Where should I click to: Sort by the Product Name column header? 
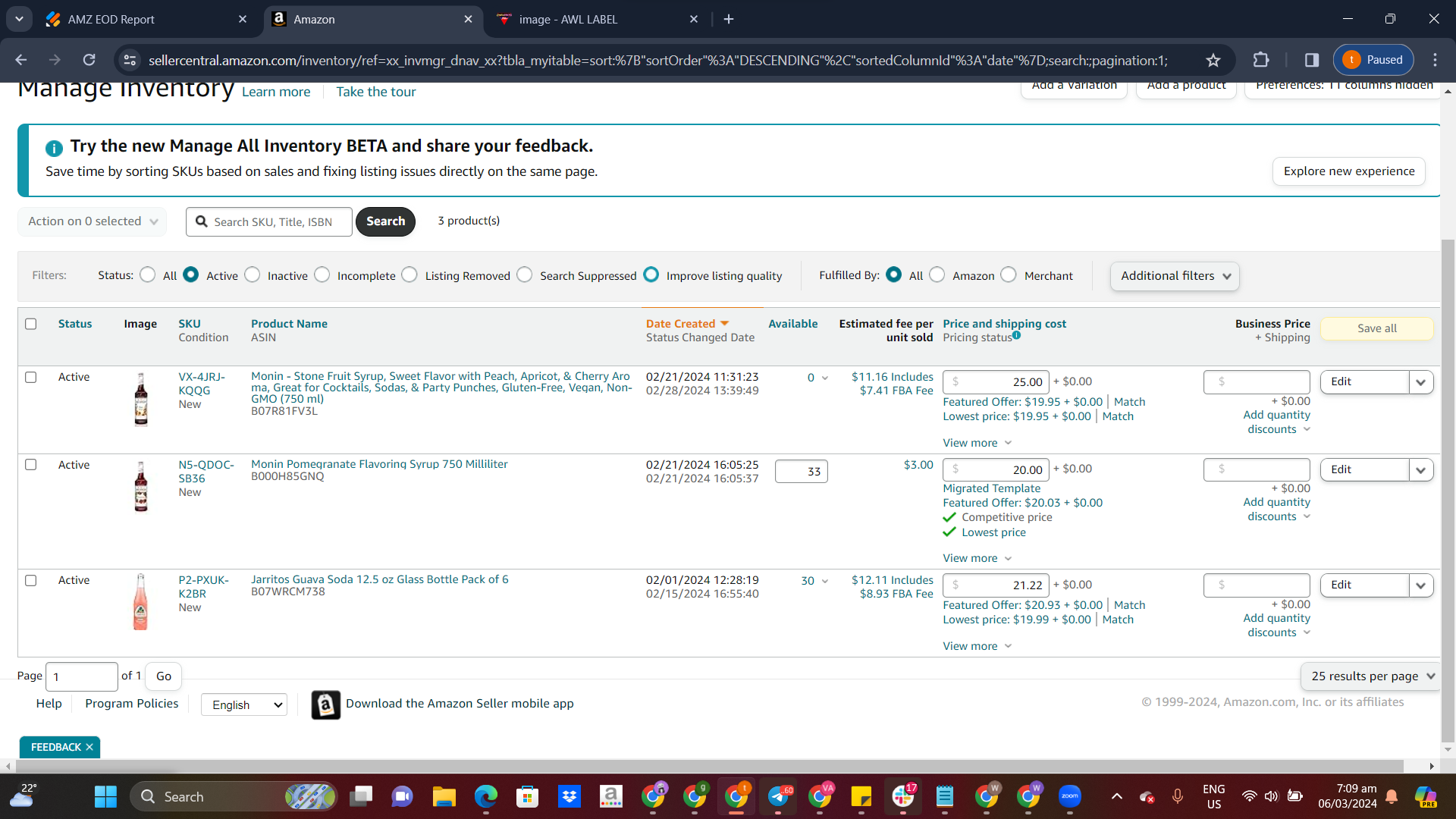pyautogui.click(x=289, y=324)
